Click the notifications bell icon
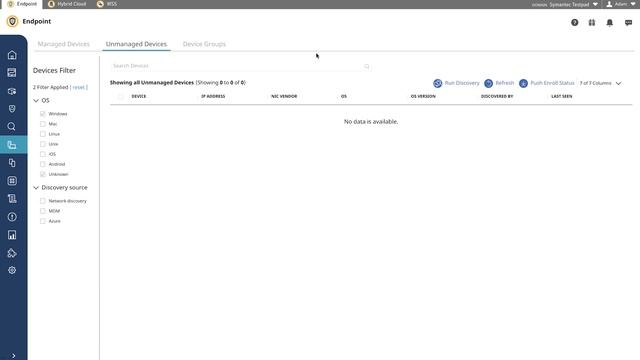This screenshot has height=360, width=640. point(609,22)
